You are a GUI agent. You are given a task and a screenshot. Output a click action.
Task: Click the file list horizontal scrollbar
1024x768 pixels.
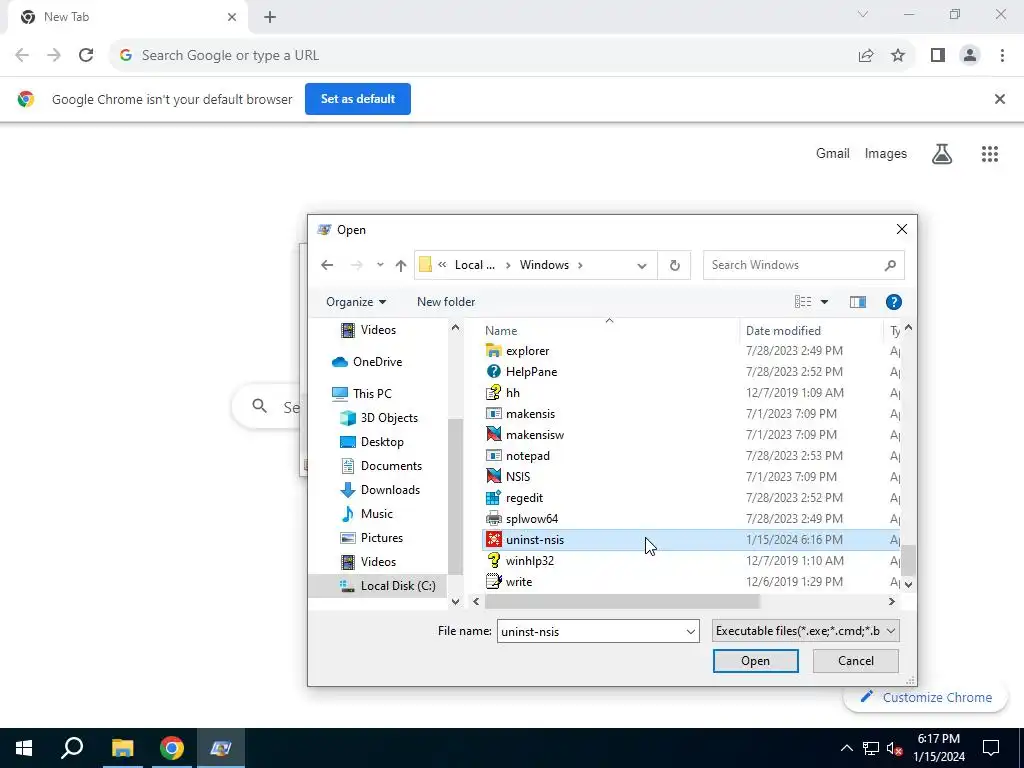[x=622, y=601]
